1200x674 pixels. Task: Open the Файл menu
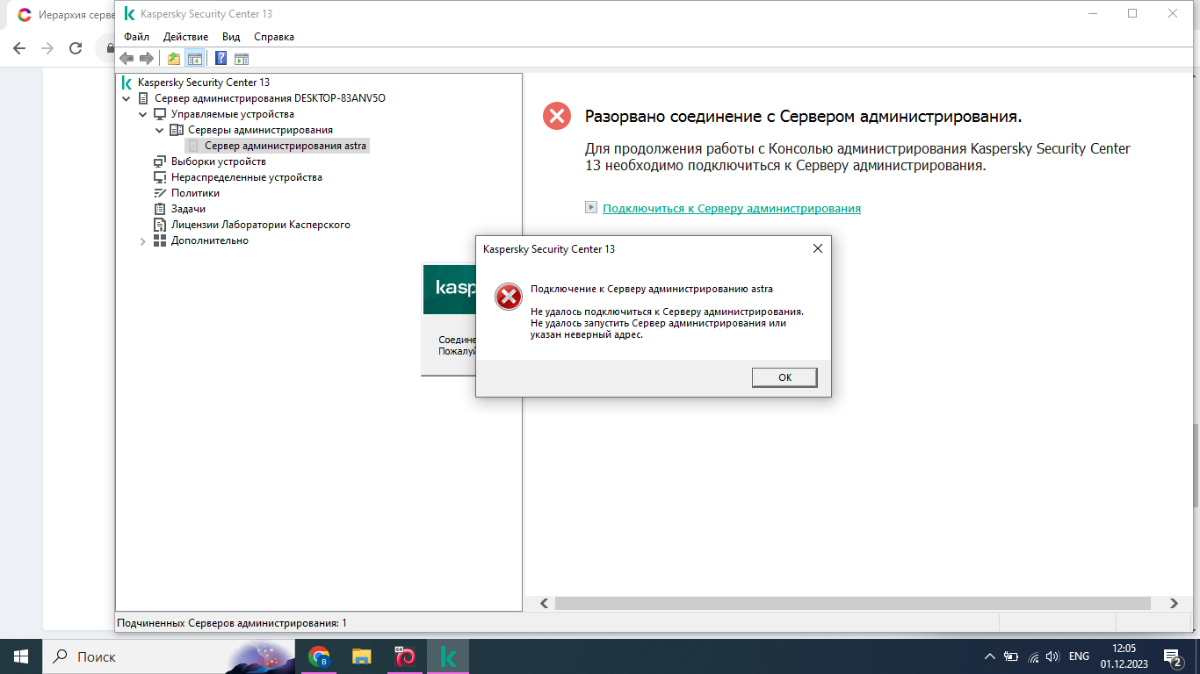click(x=136, y=36)
